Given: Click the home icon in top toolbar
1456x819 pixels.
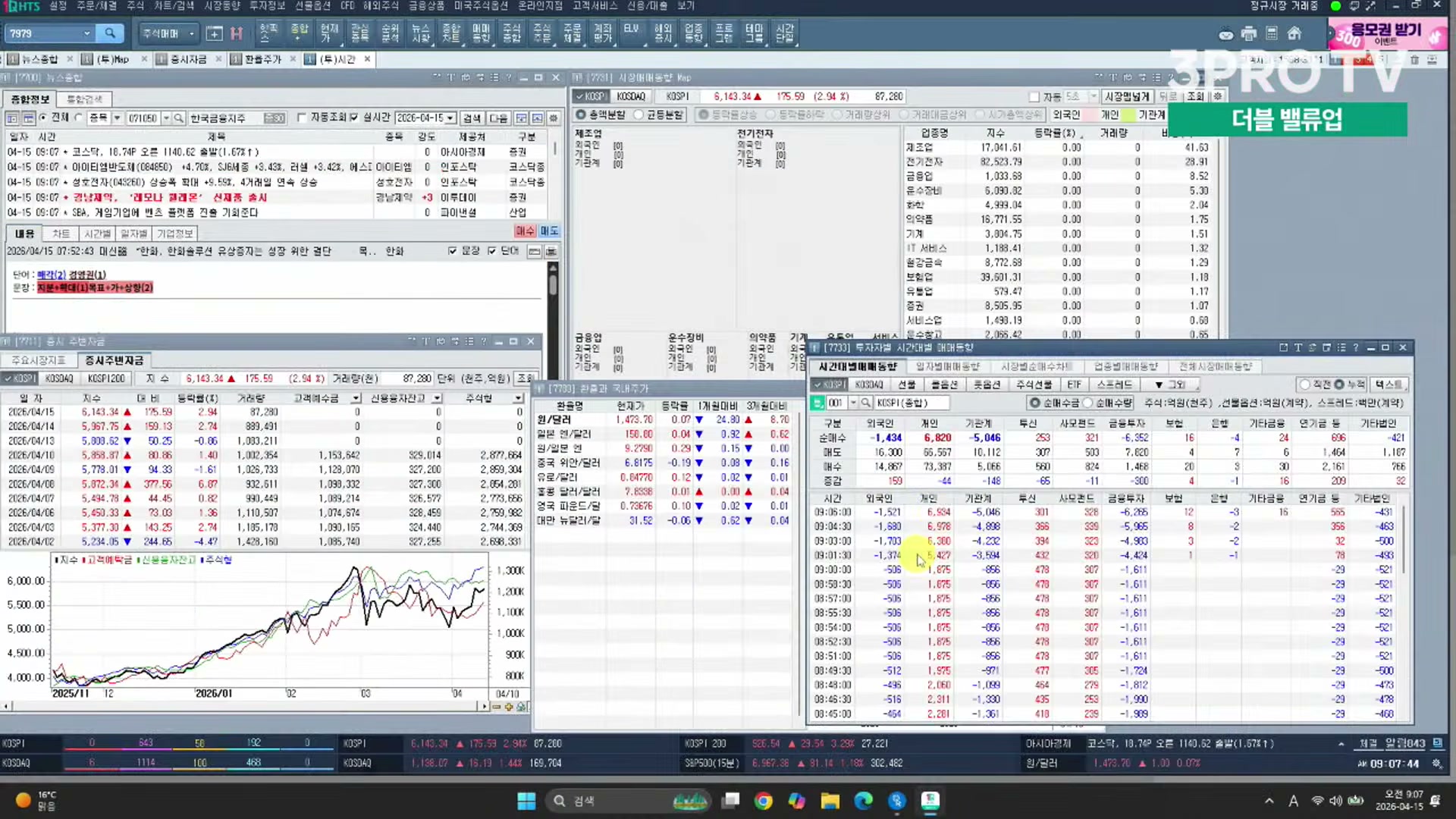Looking at the screenshot, I should tap(1294, 33).
